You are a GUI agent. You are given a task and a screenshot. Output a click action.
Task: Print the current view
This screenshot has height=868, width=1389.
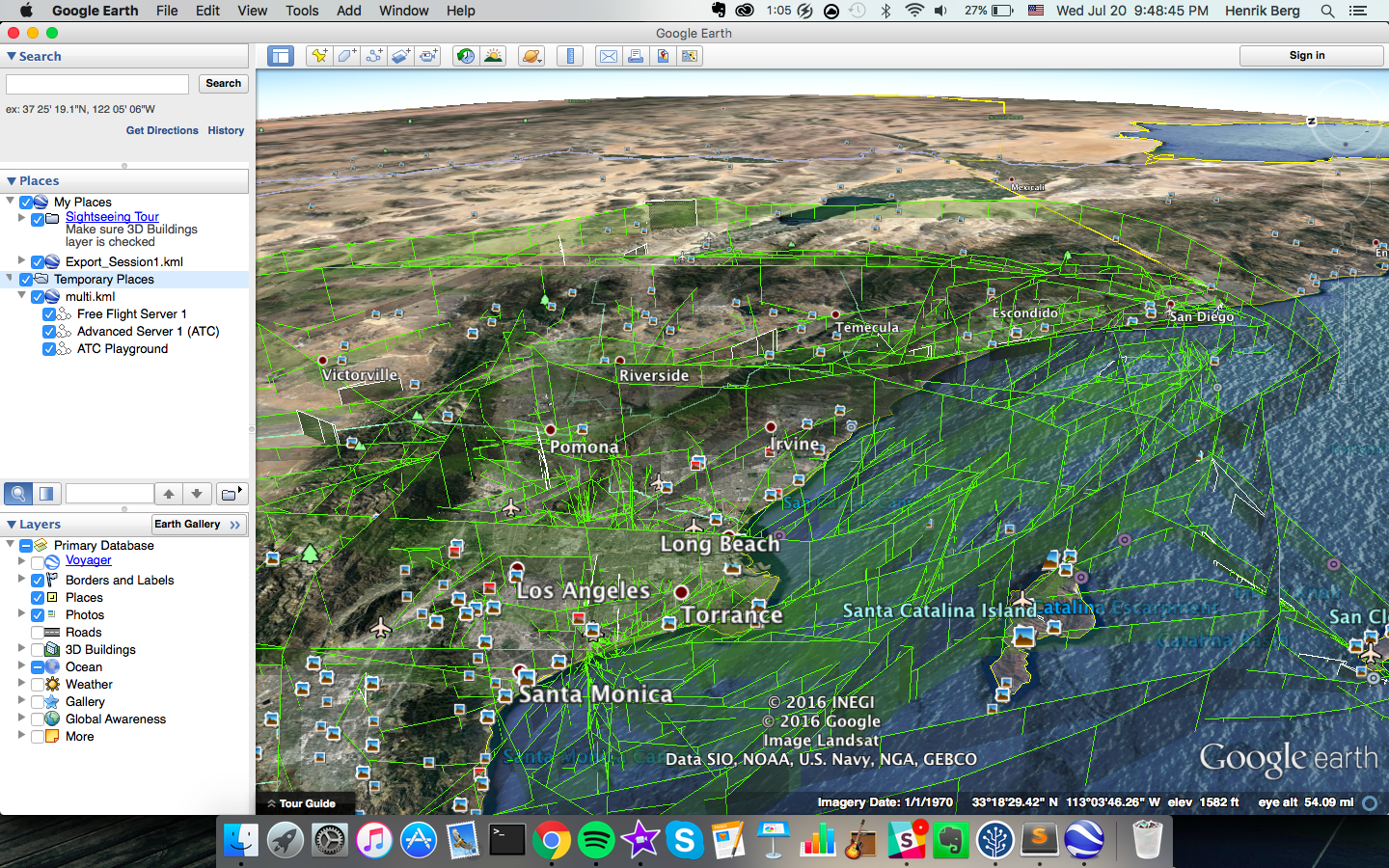[636, 56]
